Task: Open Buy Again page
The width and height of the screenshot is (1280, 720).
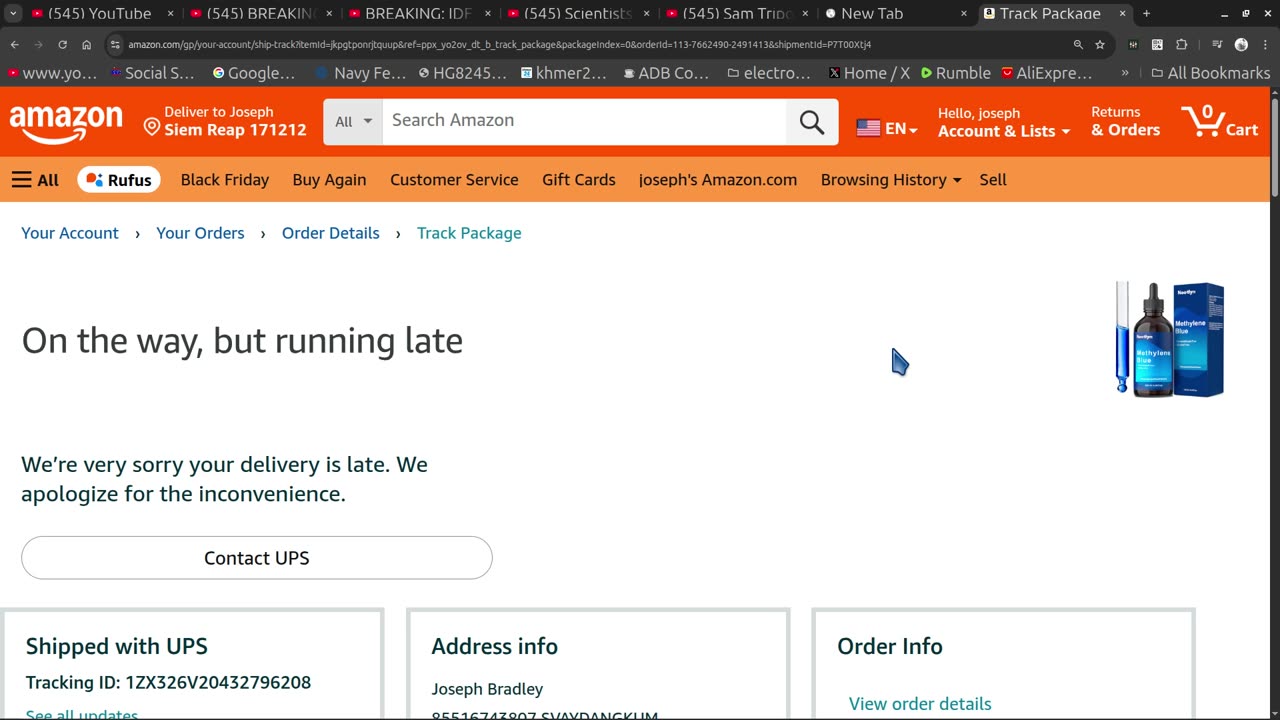Action: (329, 180)
